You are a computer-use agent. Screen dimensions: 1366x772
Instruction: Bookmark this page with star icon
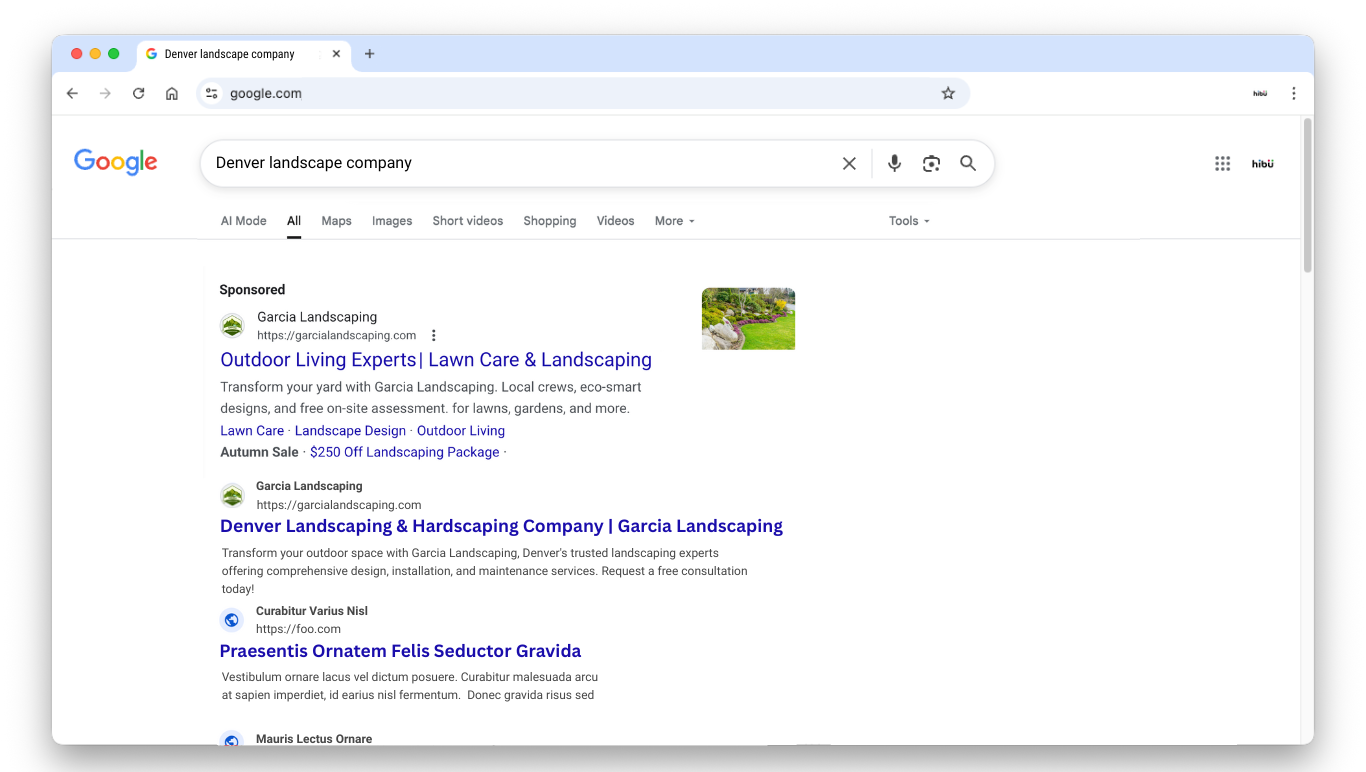(948, 93)
